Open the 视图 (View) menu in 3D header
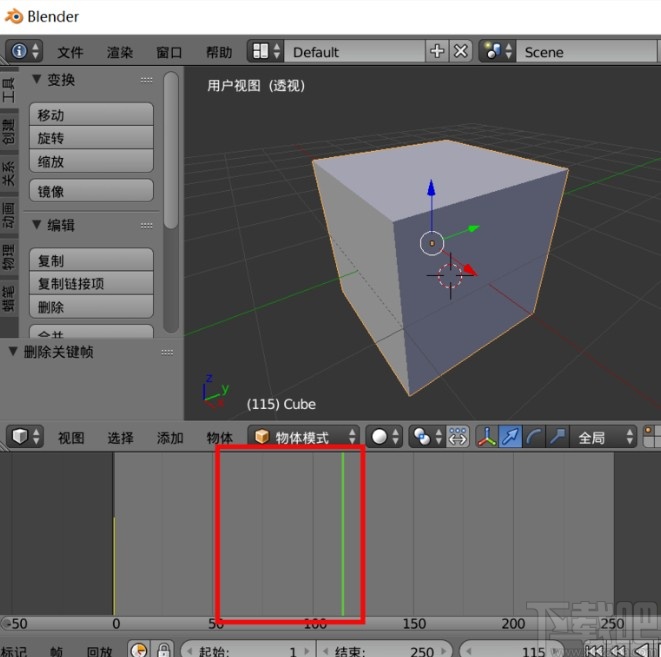661x657 pixels. click(x=71, y=438)
